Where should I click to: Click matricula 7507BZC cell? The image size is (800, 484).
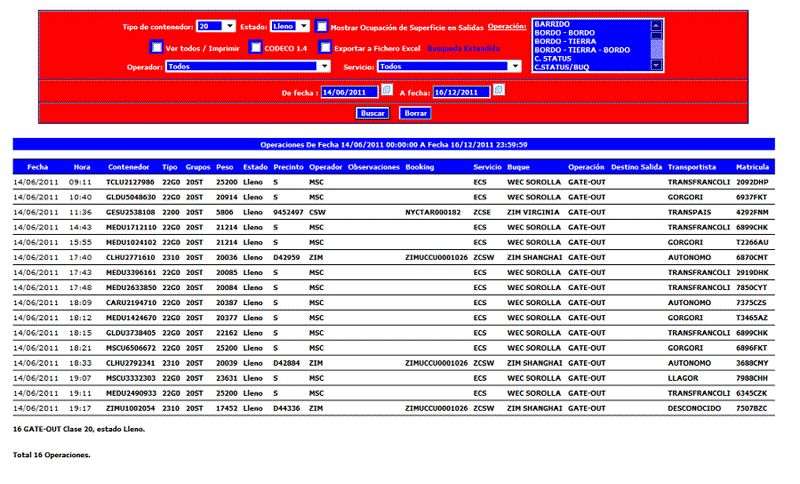pyautogui.click(x=751, y=409)
